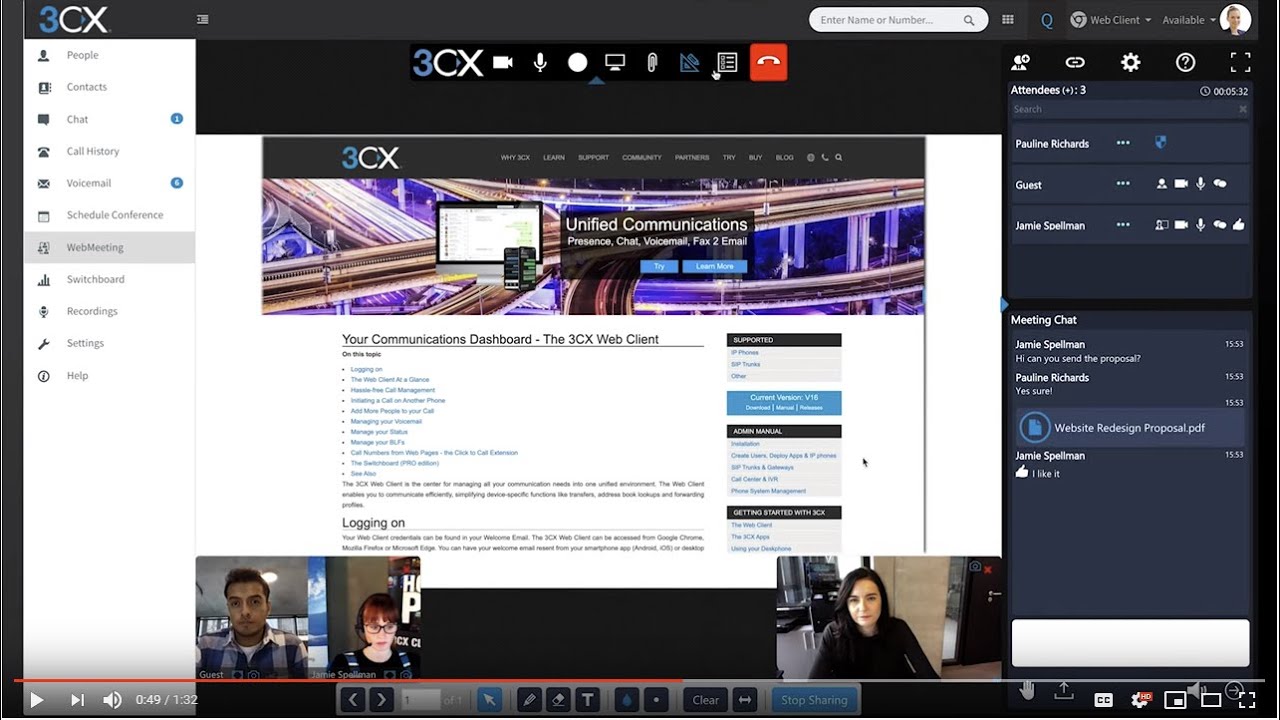Select the pointer arrow tool
Screen dimensions: 1280x720
[x=489, y=700]
